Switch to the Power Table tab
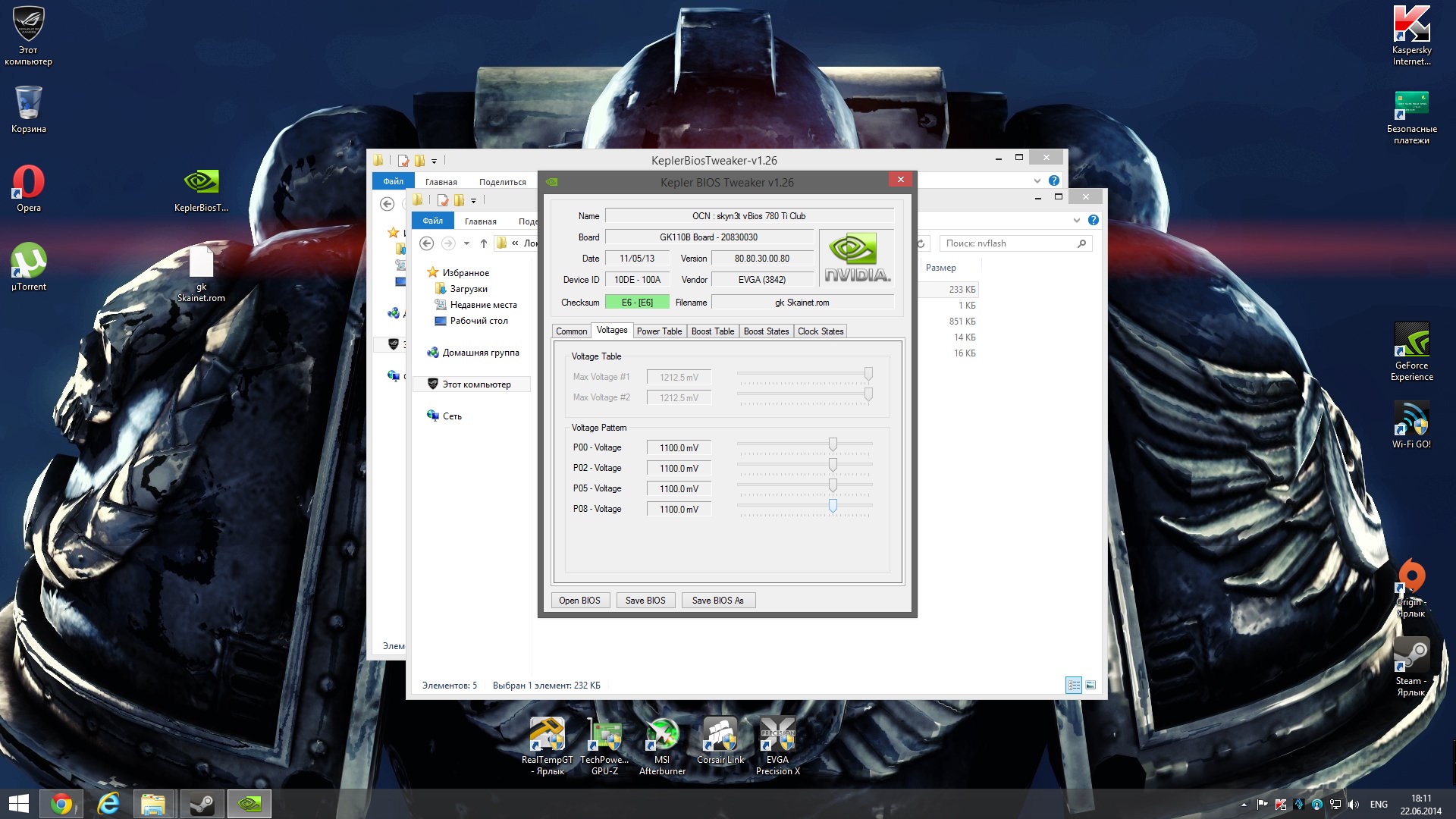The width and height of the screenshot is (1456, 819). tap(658, 331)
